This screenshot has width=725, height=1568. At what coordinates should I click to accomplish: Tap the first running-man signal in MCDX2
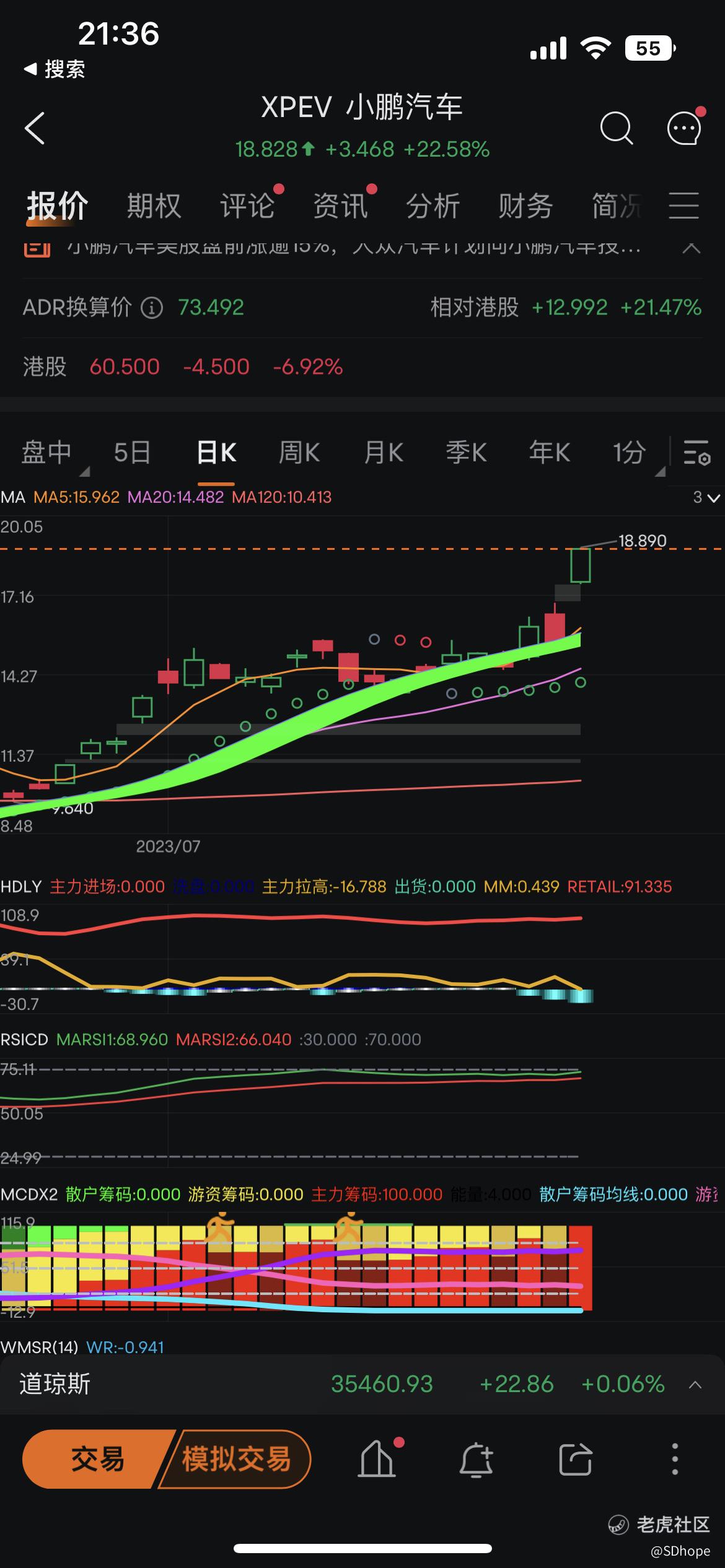pos(219,1228)
